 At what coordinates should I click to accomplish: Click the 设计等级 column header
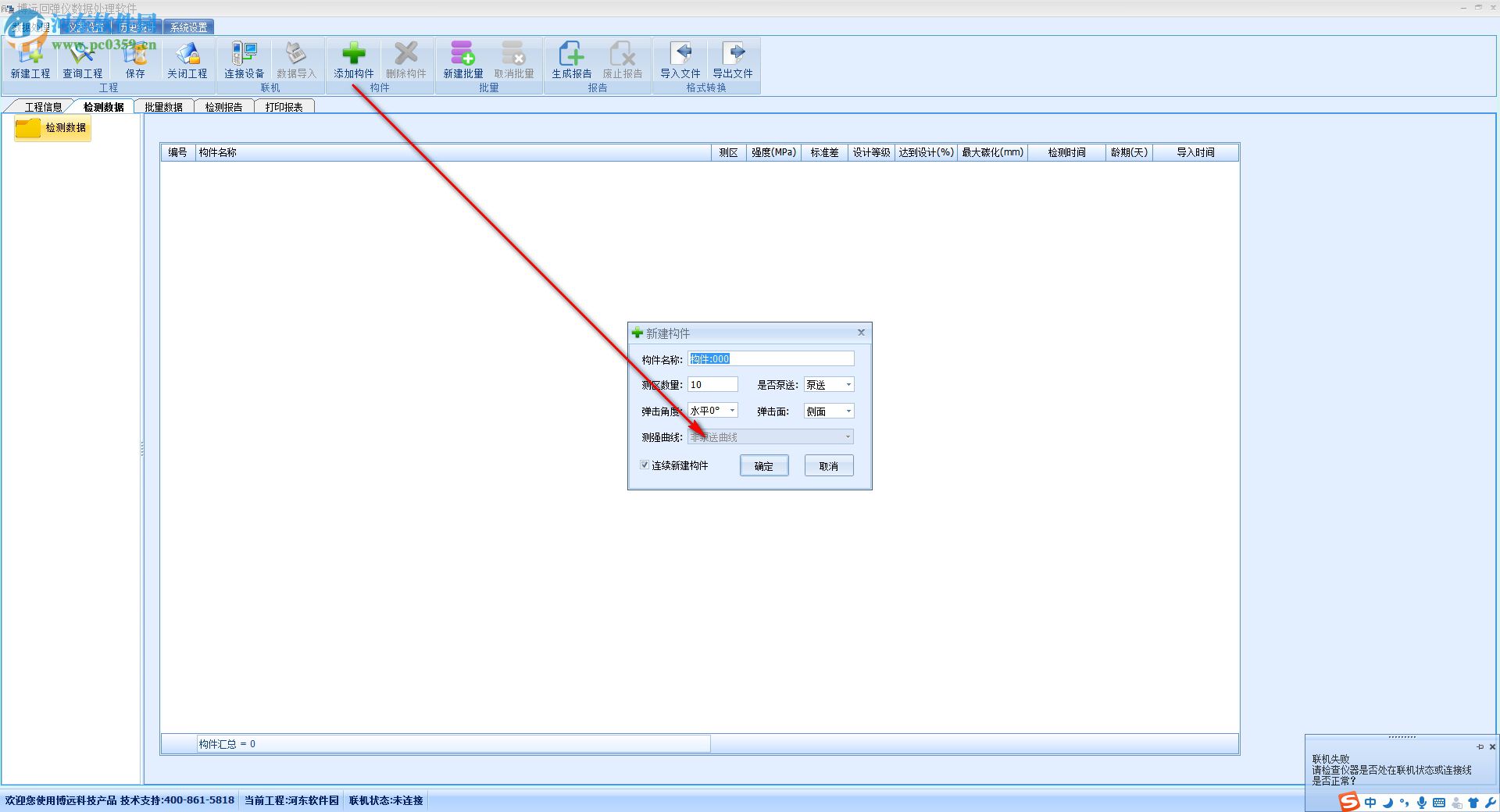coord(871,152)
